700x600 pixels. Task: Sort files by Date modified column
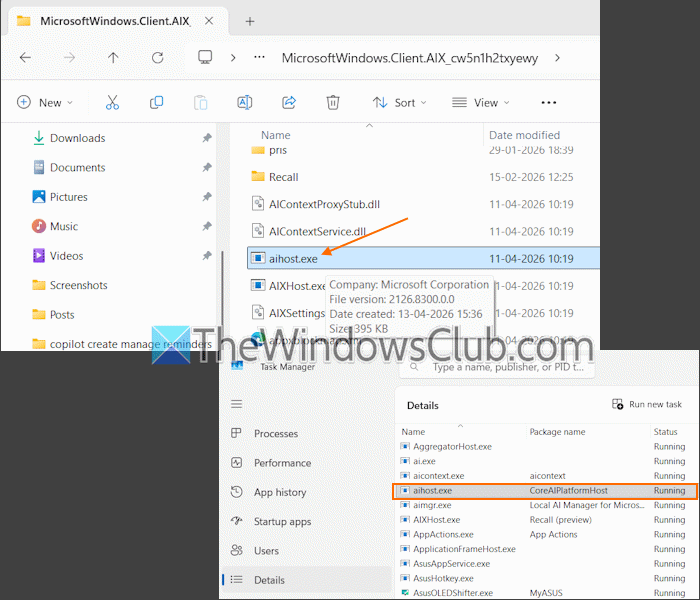tap(524, 135)
